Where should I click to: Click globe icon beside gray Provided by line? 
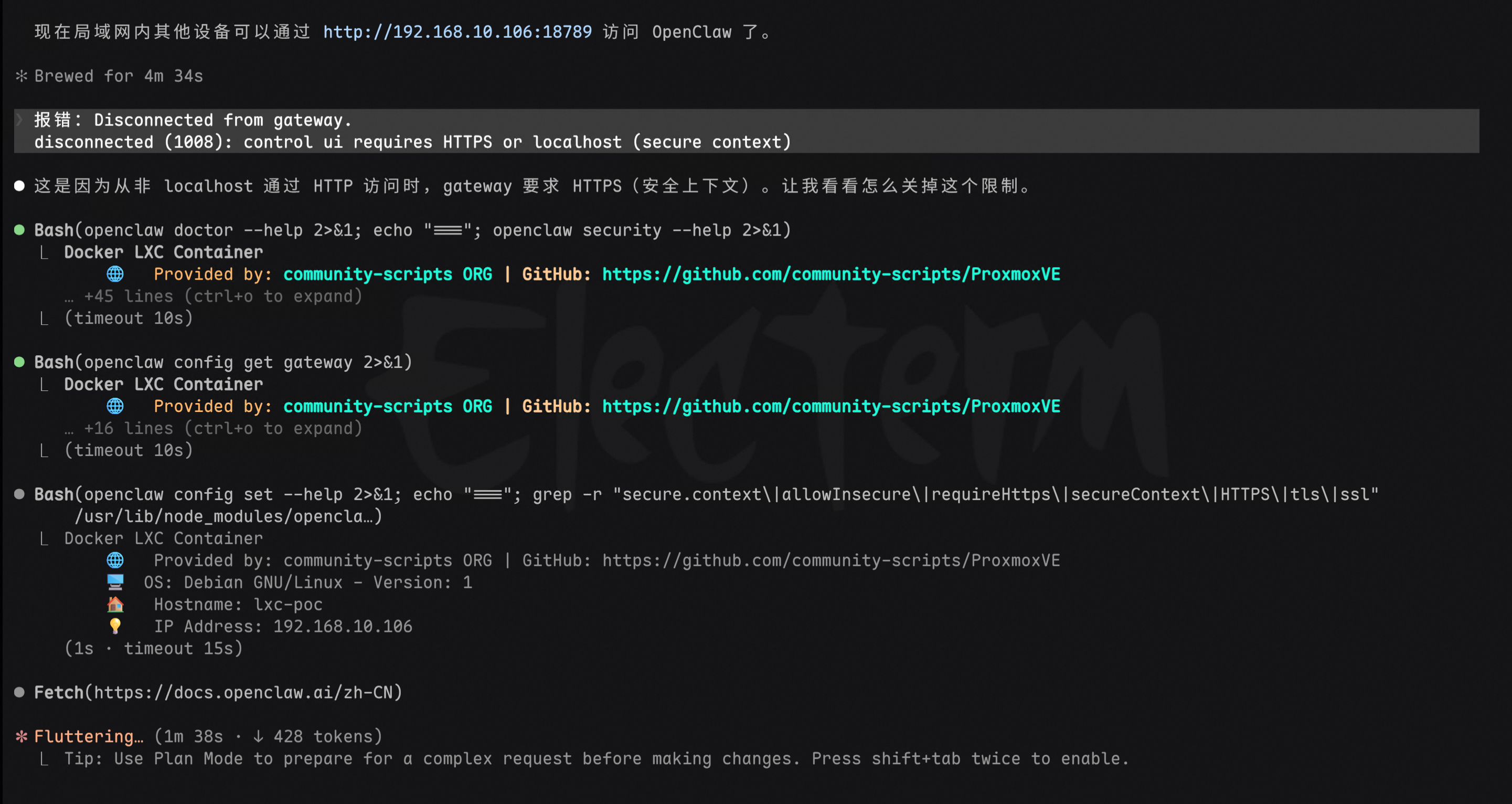click(115, 559)
